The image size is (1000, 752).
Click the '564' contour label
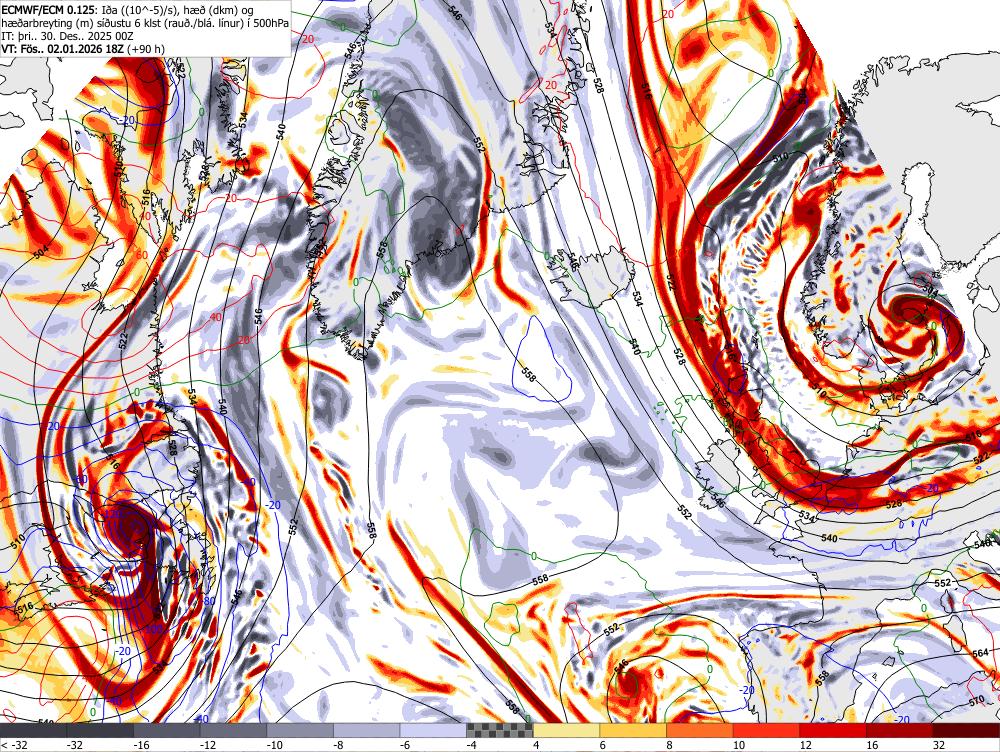[980, 653]
